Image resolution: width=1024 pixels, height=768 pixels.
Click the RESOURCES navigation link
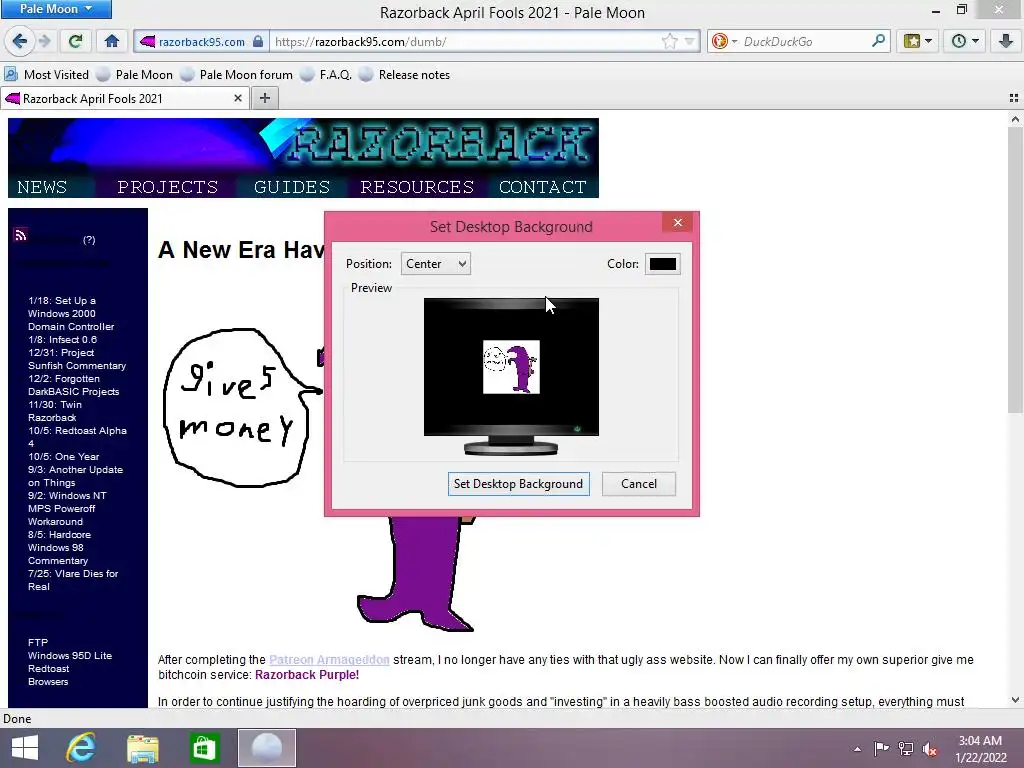pos(417,187)
